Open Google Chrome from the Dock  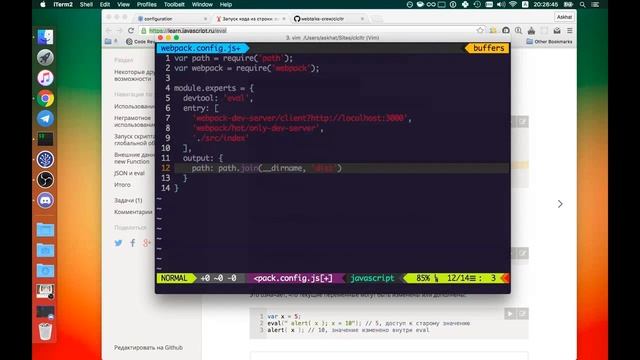(x=45, y=98)
